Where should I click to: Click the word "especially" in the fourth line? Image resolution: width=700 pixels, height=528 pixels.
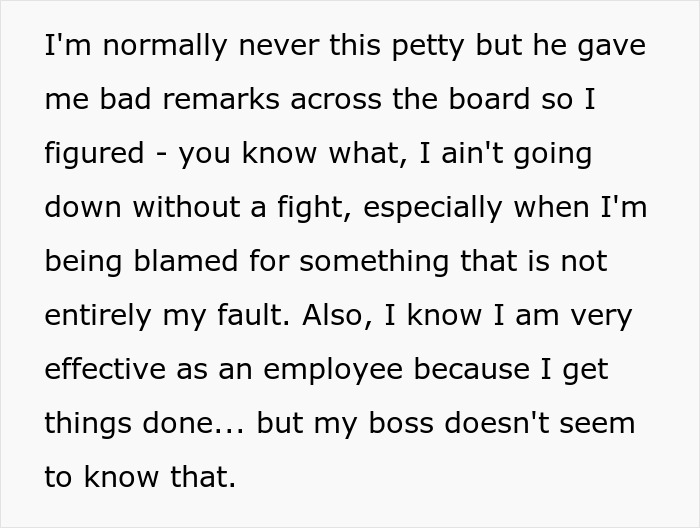[433, 209]
